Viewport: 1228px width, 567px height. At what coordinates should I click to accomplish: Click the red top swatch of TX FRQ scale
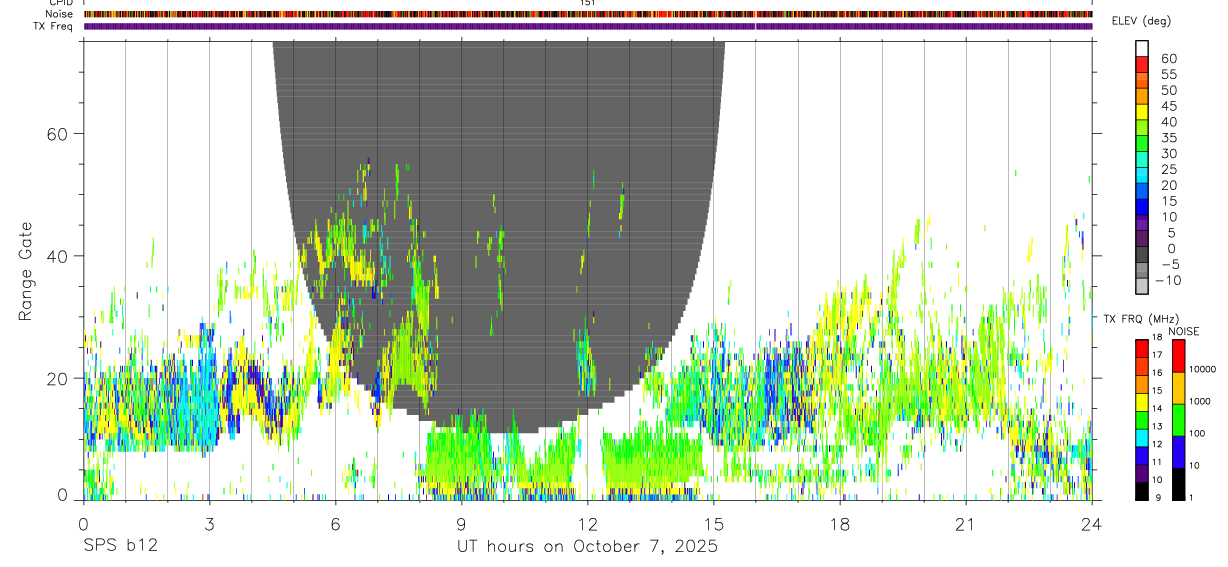(1142, 348)
